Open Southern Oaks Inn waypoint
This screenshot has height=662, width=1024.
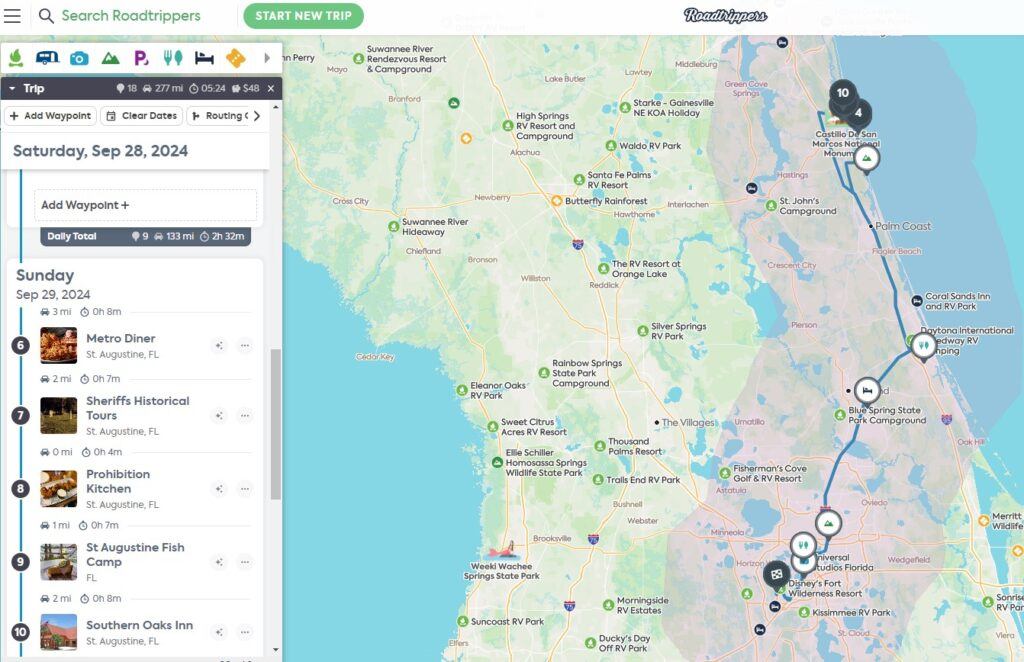139,625
